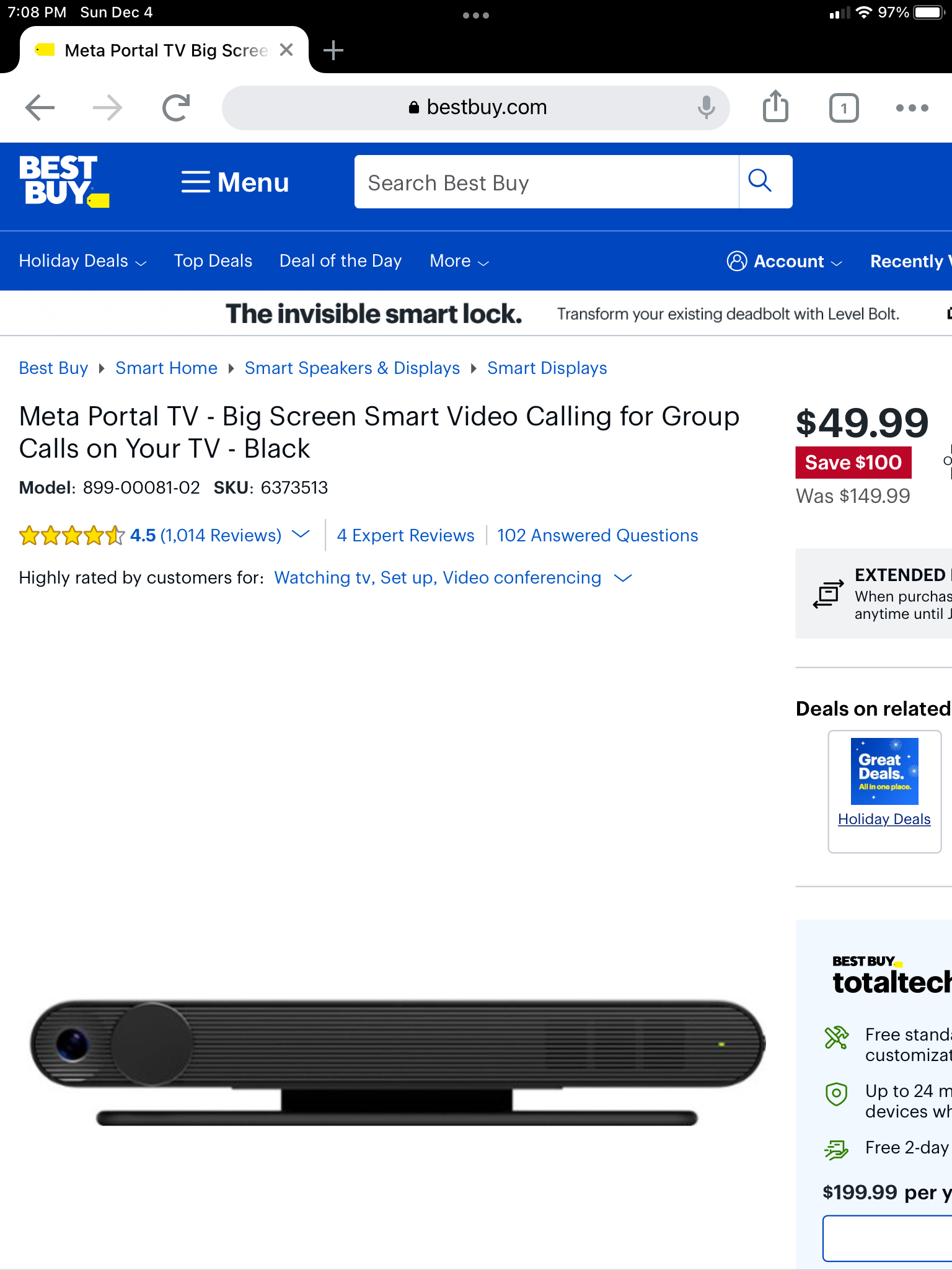
Task: Open the 4 Expert Reviews link
Action: point(406,535)
